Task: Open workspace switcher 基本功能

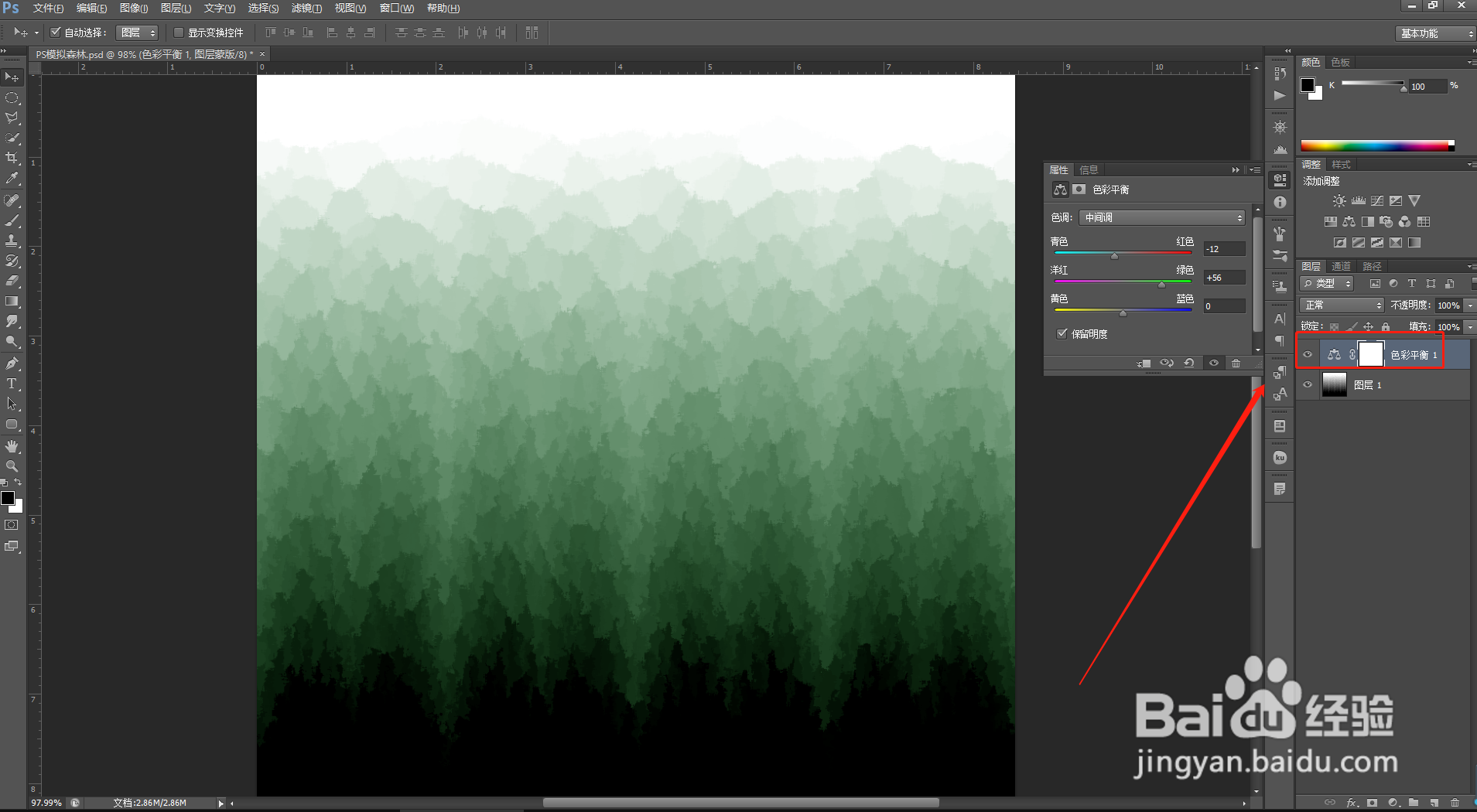Action: tap(1436, 33)
